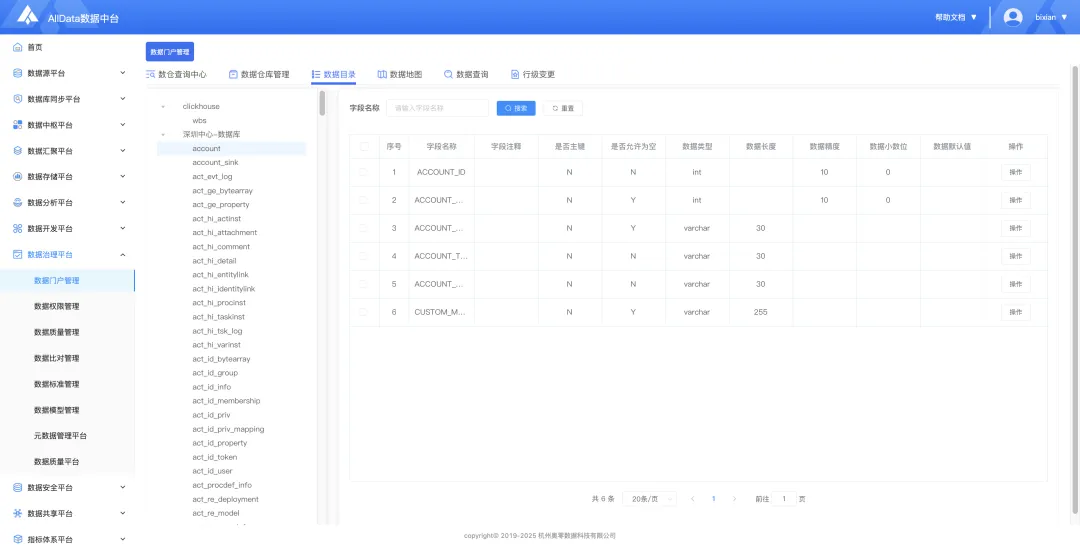Expand the 数据中枢平台 menu chevron
Screen dimensions: 1080x547
[123, 125]
